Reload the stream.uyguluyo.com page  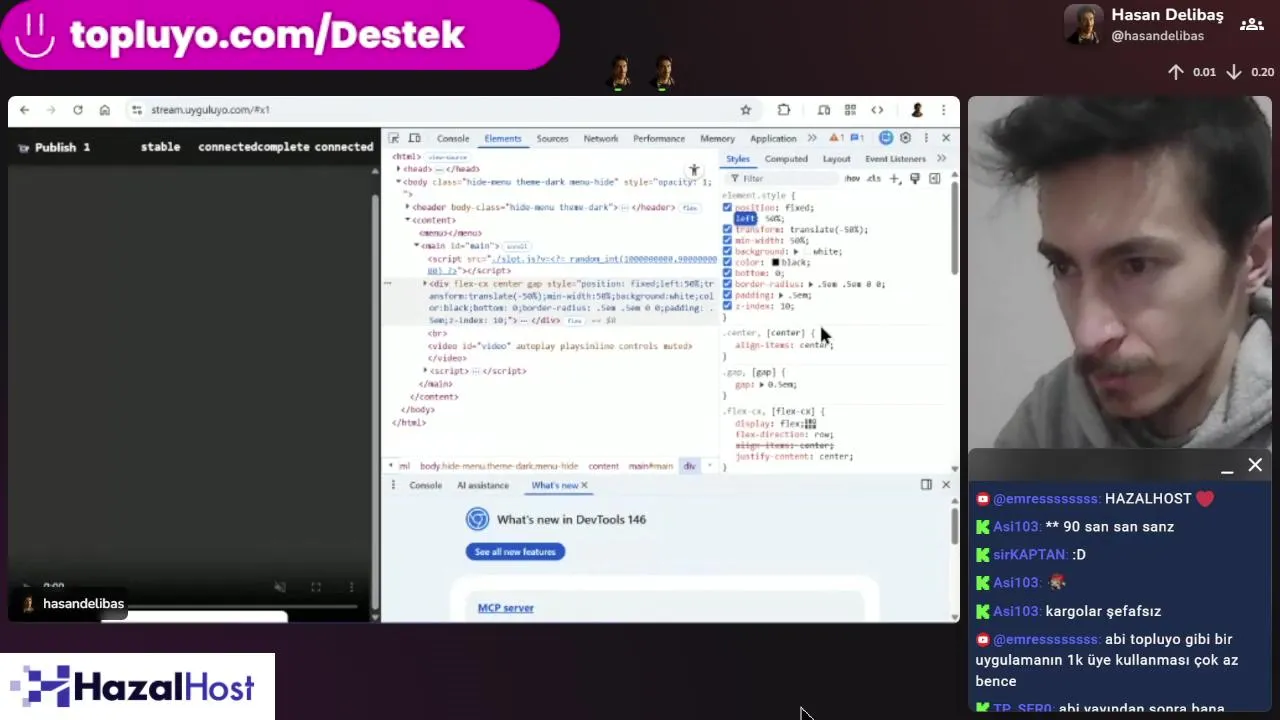(78, 110)
